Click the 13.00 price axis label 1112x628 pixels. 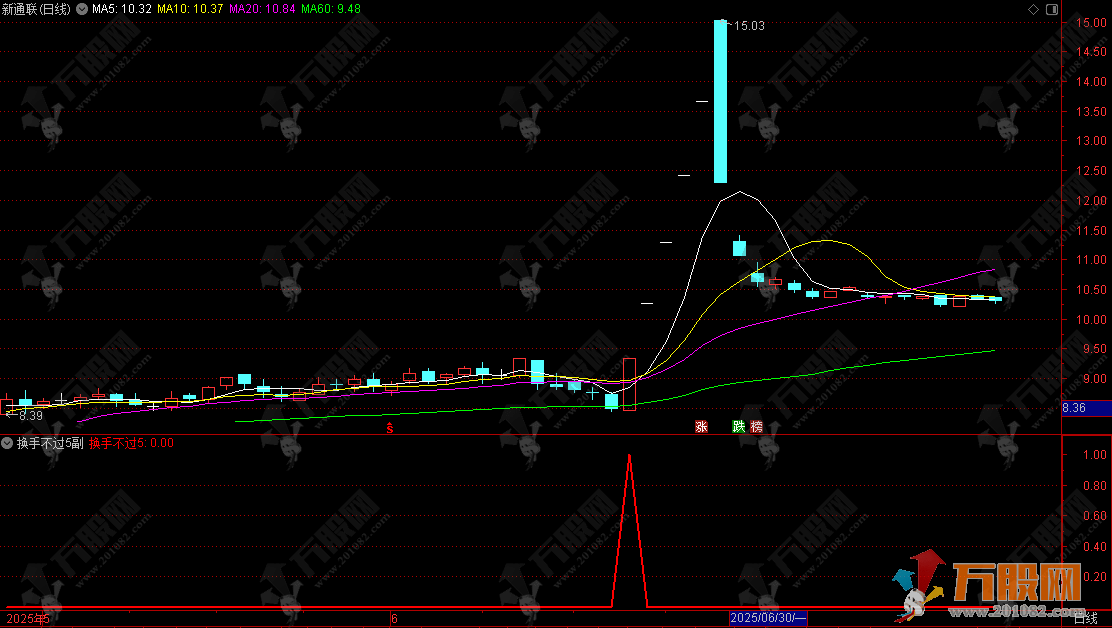pos(1091,141)
